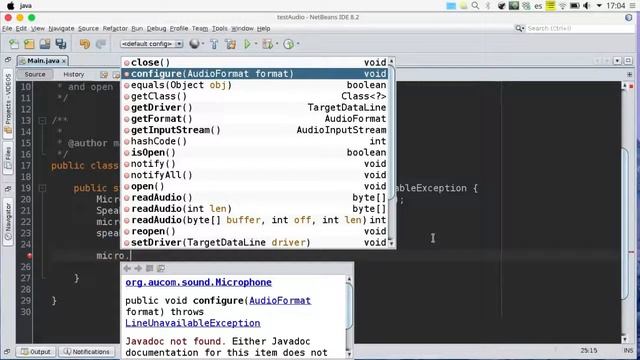Select the Main.java editor tab
The height and width of the screenshot is (360, 640).
[43, 60]
